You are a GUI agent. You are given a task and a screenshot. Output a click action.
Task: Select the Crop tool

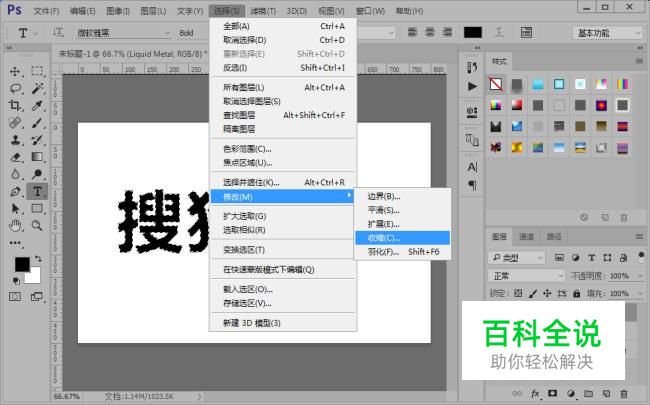coord(15,105)
